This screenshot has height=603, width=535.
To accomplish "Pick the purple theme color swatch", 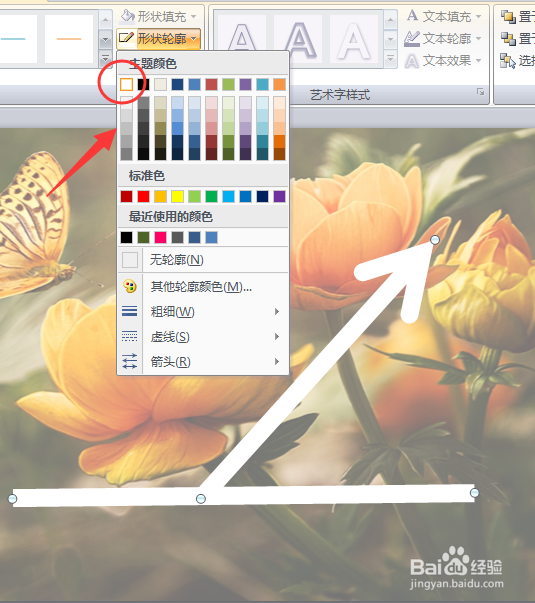I will click(245, 85).
